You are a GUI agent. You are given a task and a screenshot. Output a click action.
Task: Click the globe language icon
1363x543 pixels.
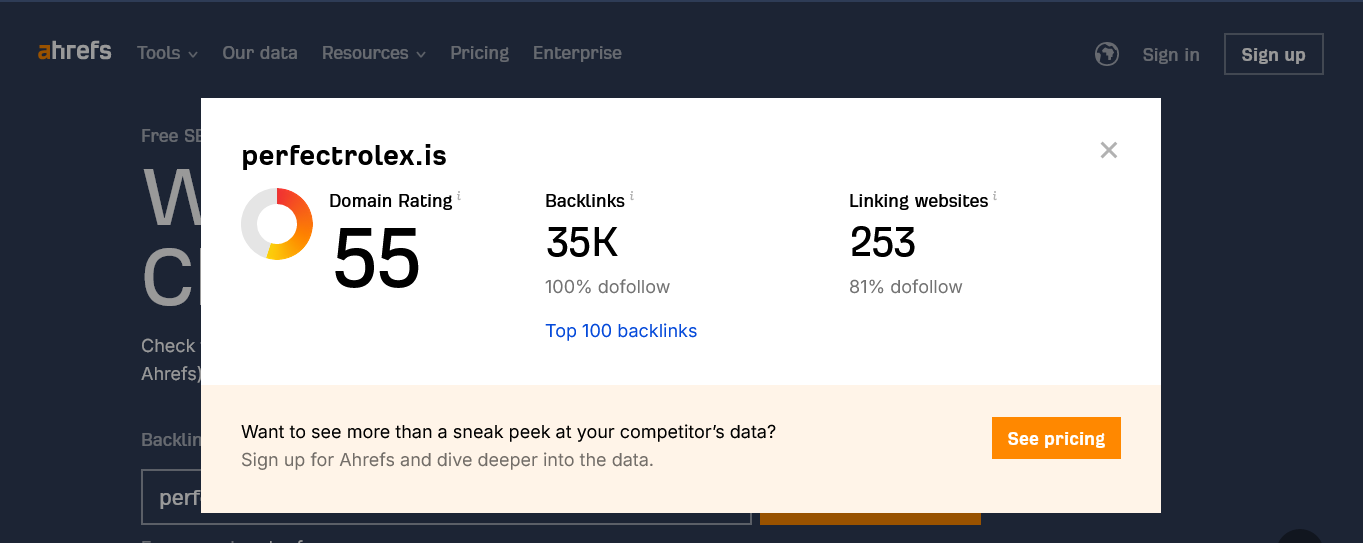(1106, 54)
